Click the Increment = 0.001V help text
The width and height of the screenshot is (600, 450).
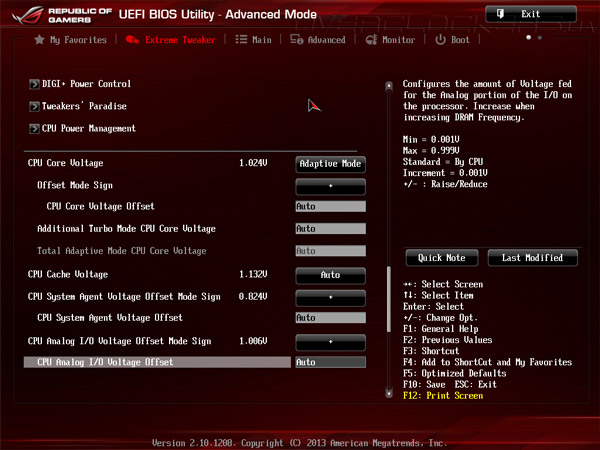point(445,173)
